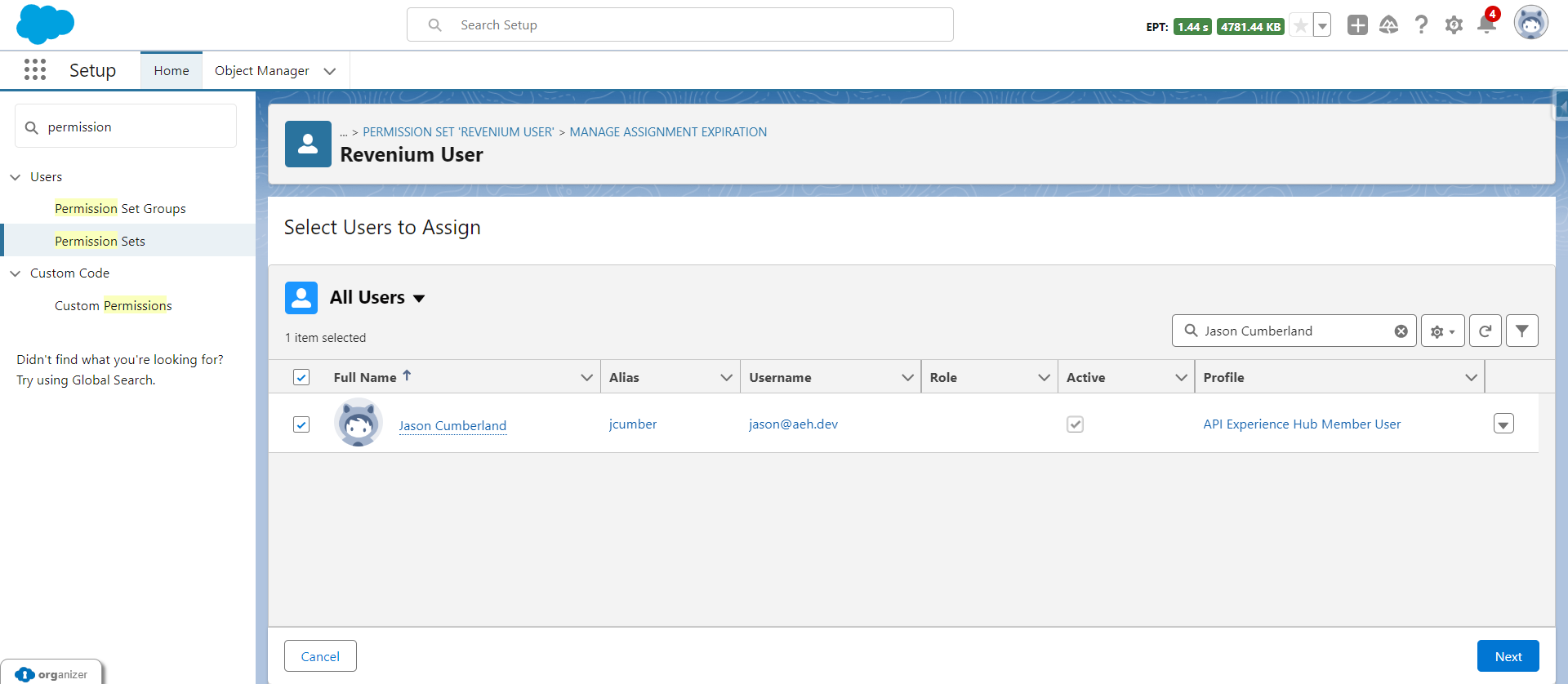Open the All Users list view dropdown
This screenshot has height=684, width=1568.
tap(419, 299)
